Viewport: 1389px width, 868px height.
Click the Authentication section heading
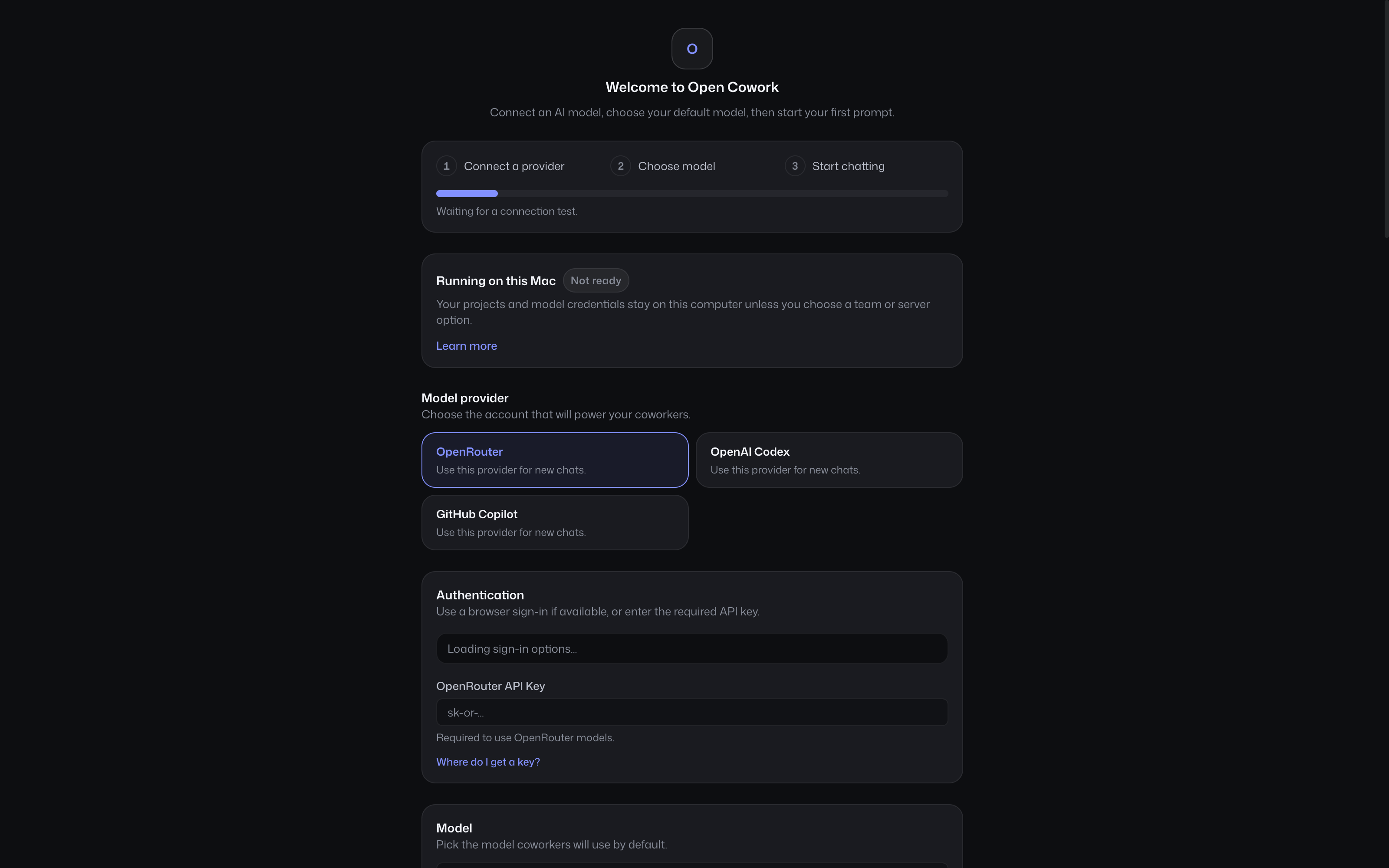click(480, 595)
